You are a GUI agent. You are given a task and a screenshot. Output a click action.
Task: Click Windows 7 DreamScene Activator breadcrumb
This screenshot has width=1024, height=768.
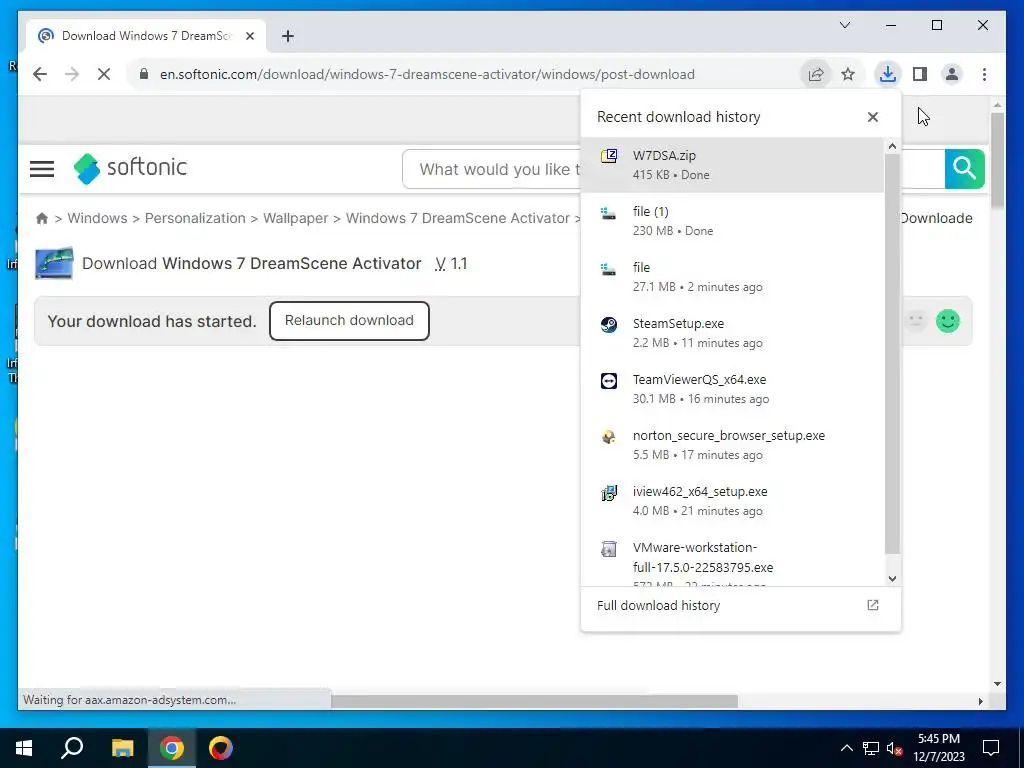(458, 218)
